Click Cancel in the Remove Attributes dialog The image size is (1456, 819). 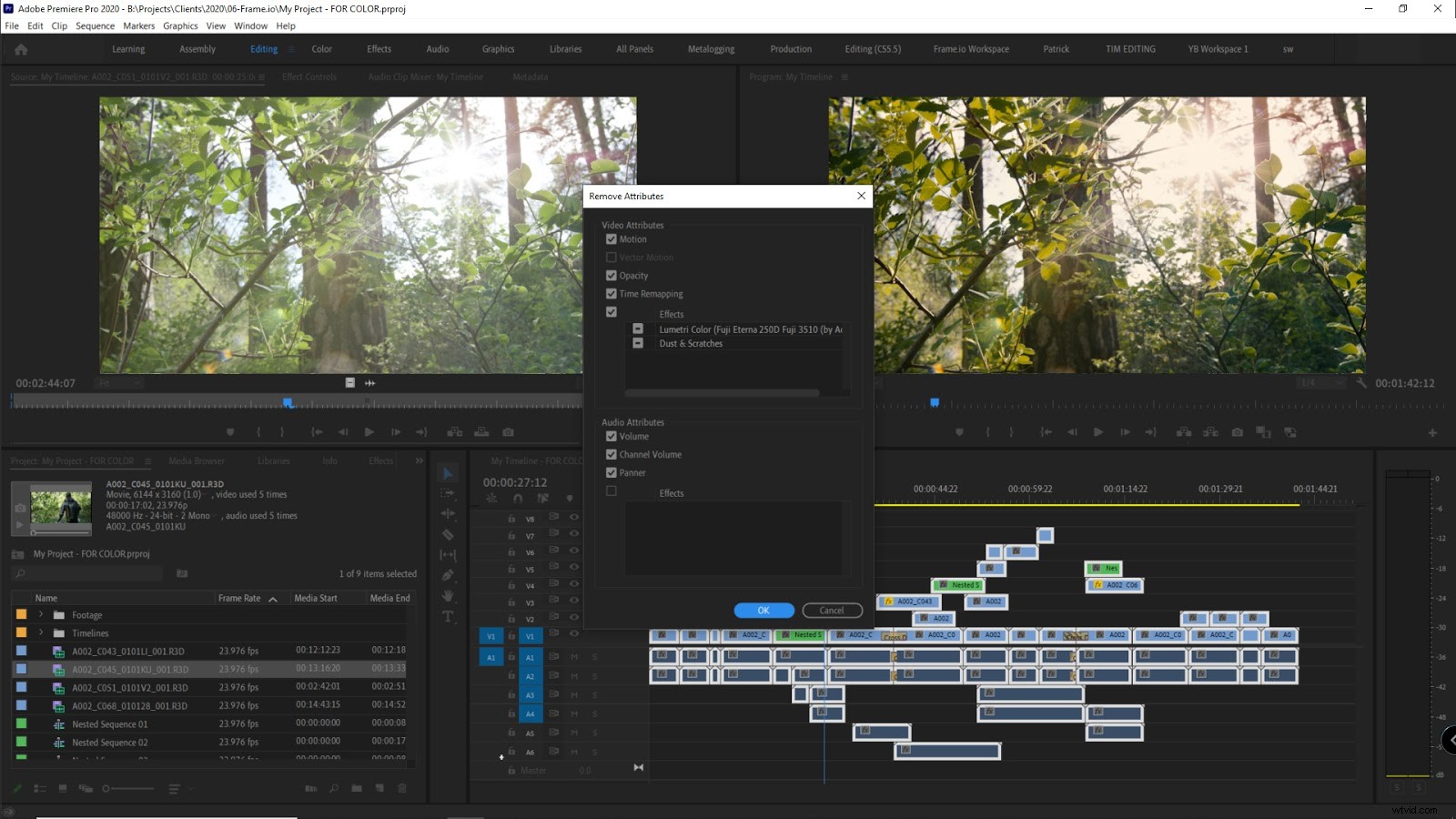831,610
